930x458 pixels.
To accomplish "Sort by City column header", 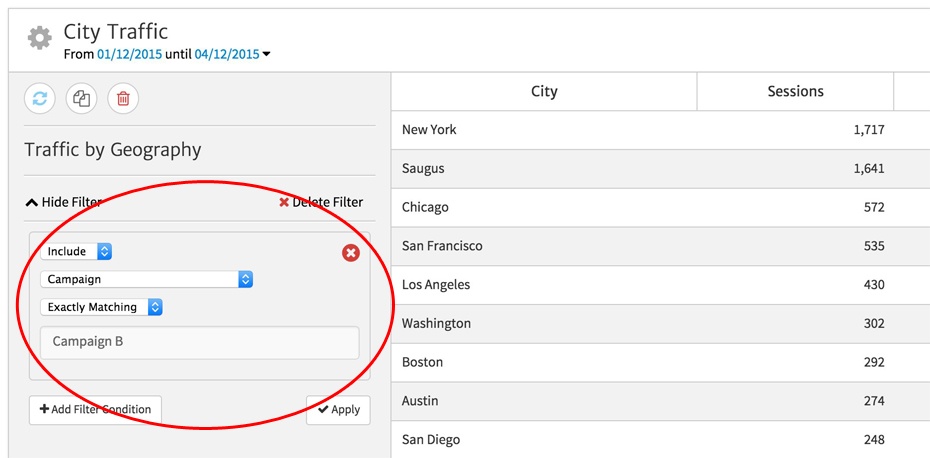I will pyautogui.click(x=544, y=91).
